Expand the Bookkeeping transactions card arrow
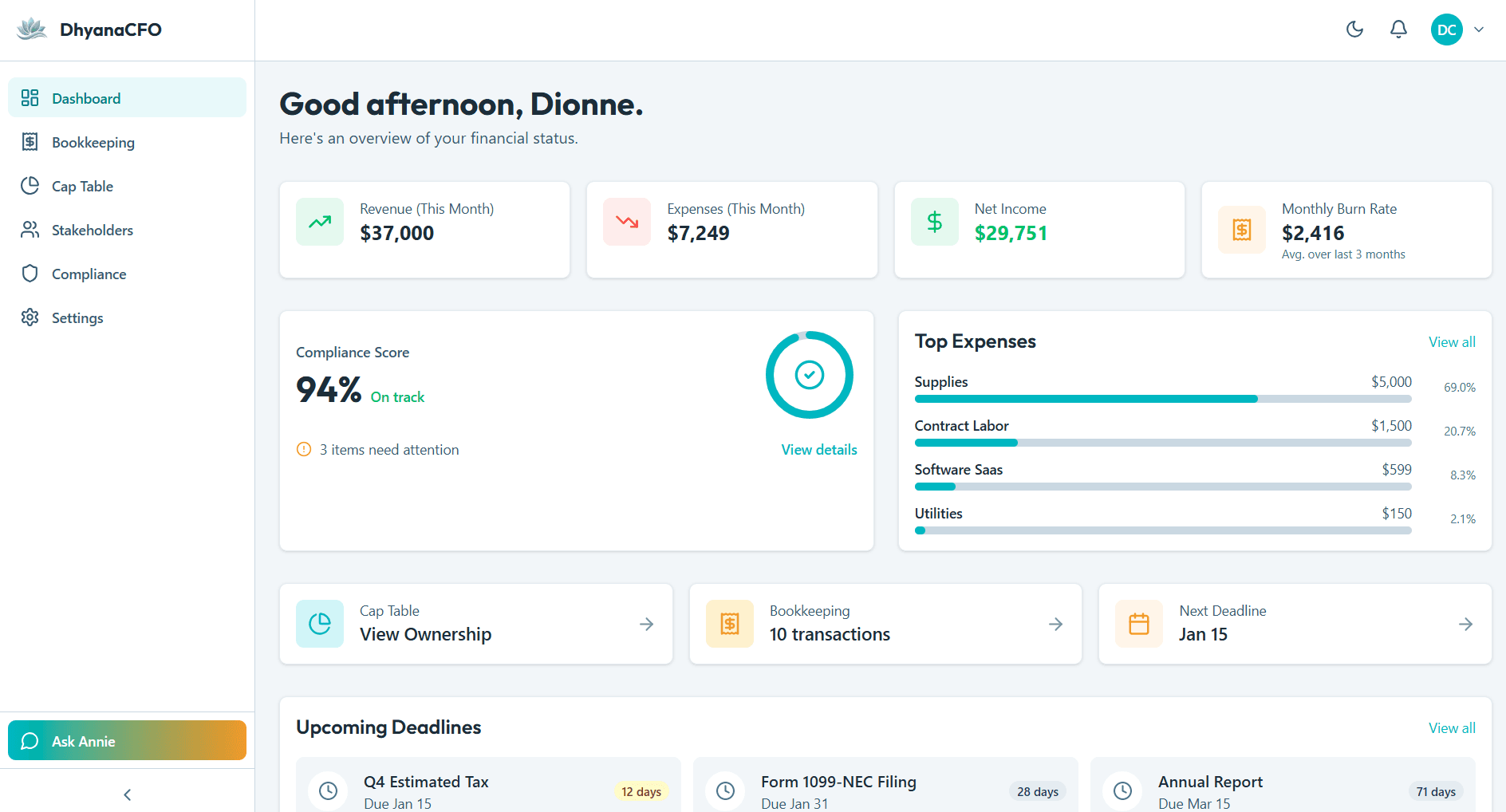This screenshot has width=1506, height=812. (1056, 624)
